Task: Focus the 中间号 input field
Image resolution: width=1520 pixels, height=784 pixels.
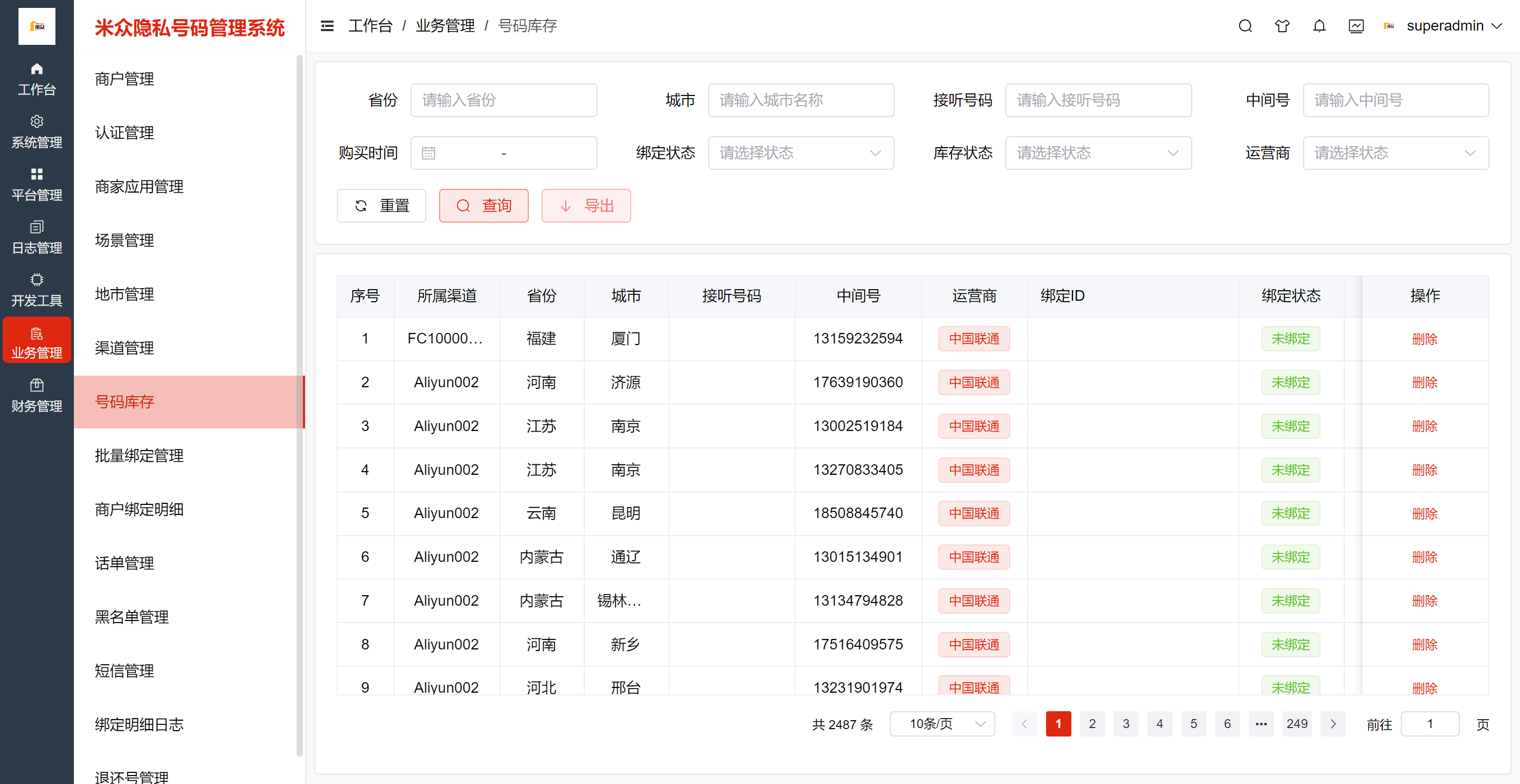Action: tap(1395, 100)
